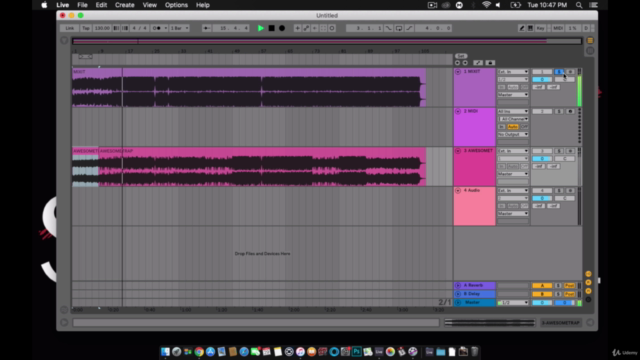Open the Options menu
Image resolution: width=640 pixels, height=360 pixels.
(x=176, y=5)
